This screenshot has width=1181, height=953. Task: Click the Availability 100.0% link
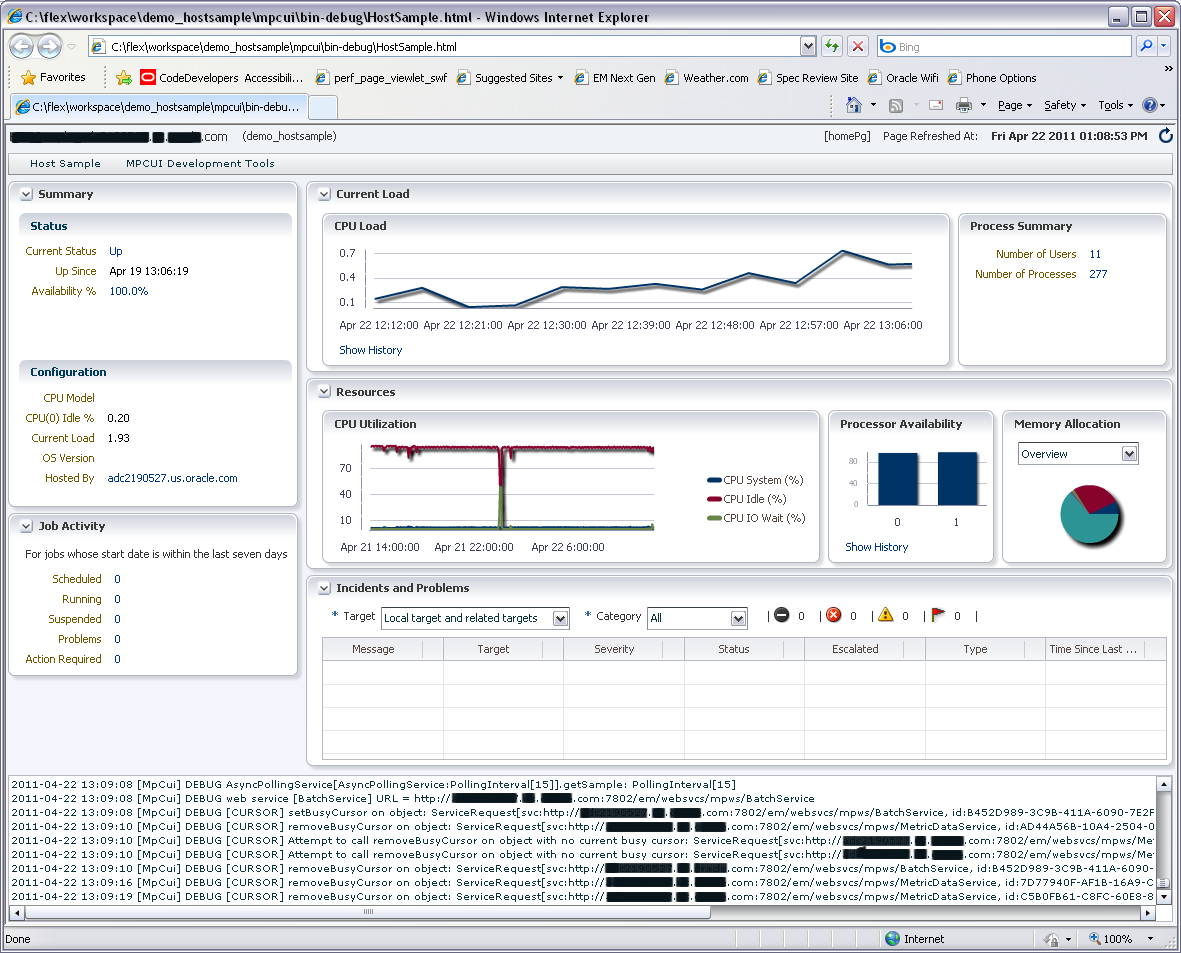129,291
